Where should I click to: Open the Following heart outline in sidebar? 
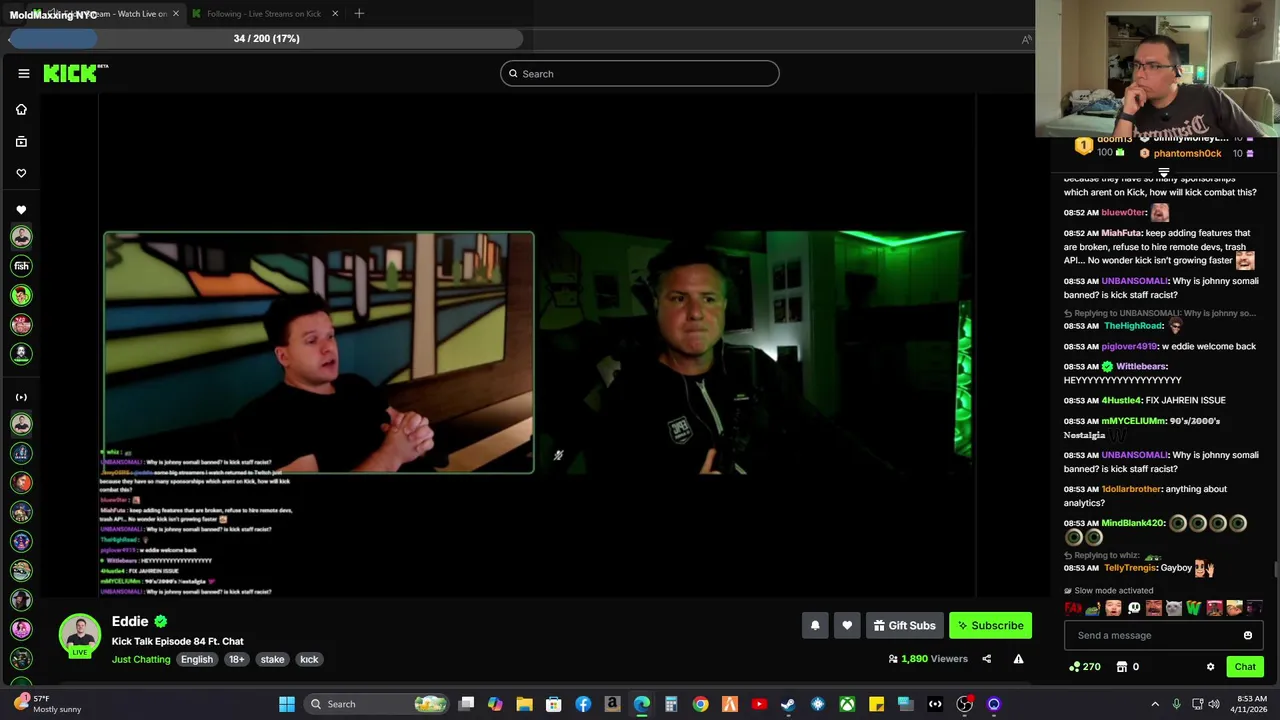pos(21,173)
